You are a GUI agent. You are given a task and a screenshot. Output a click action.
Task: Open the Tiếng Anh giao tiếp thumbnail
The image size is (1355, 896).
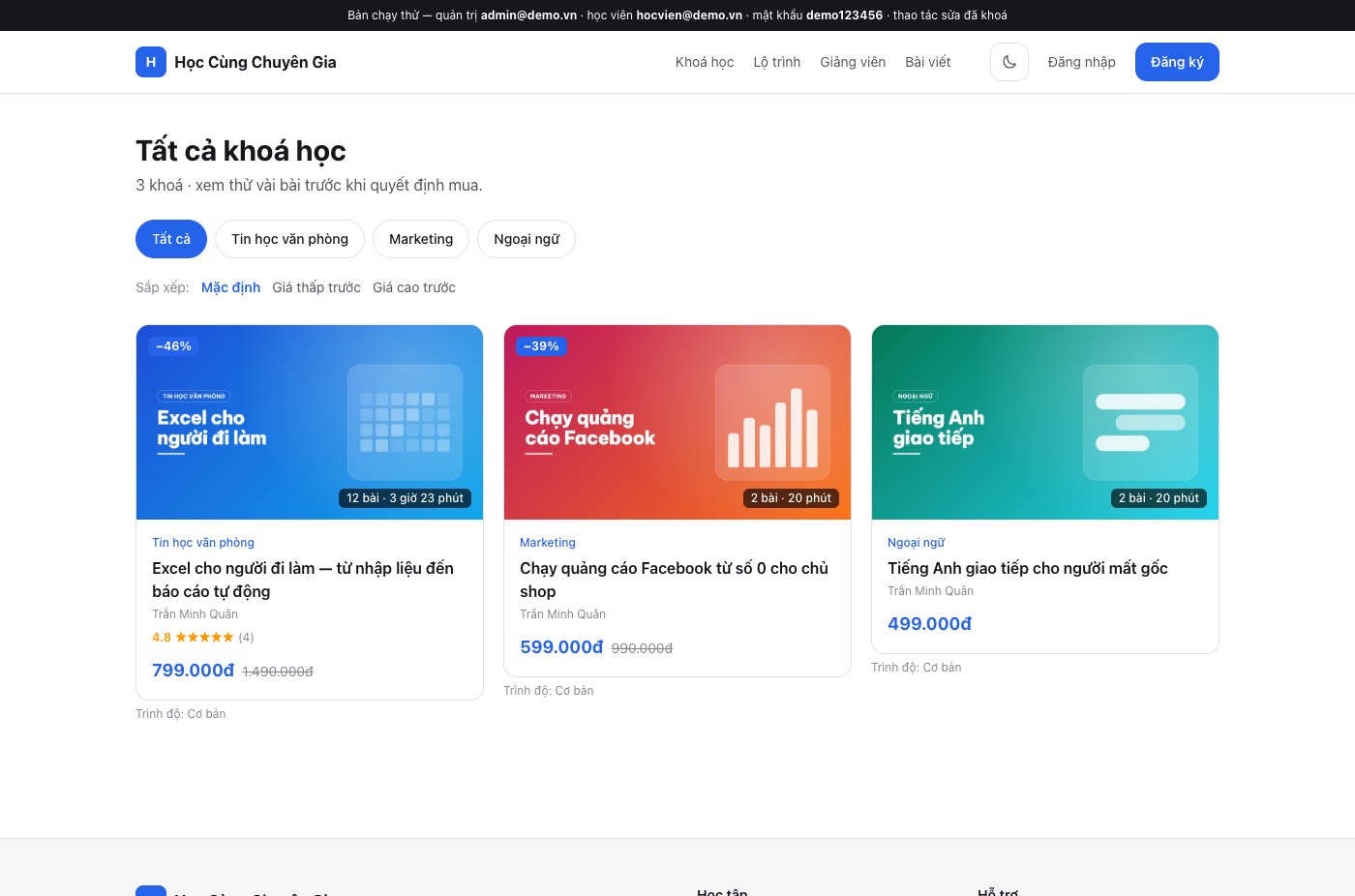pos(1045,422)
